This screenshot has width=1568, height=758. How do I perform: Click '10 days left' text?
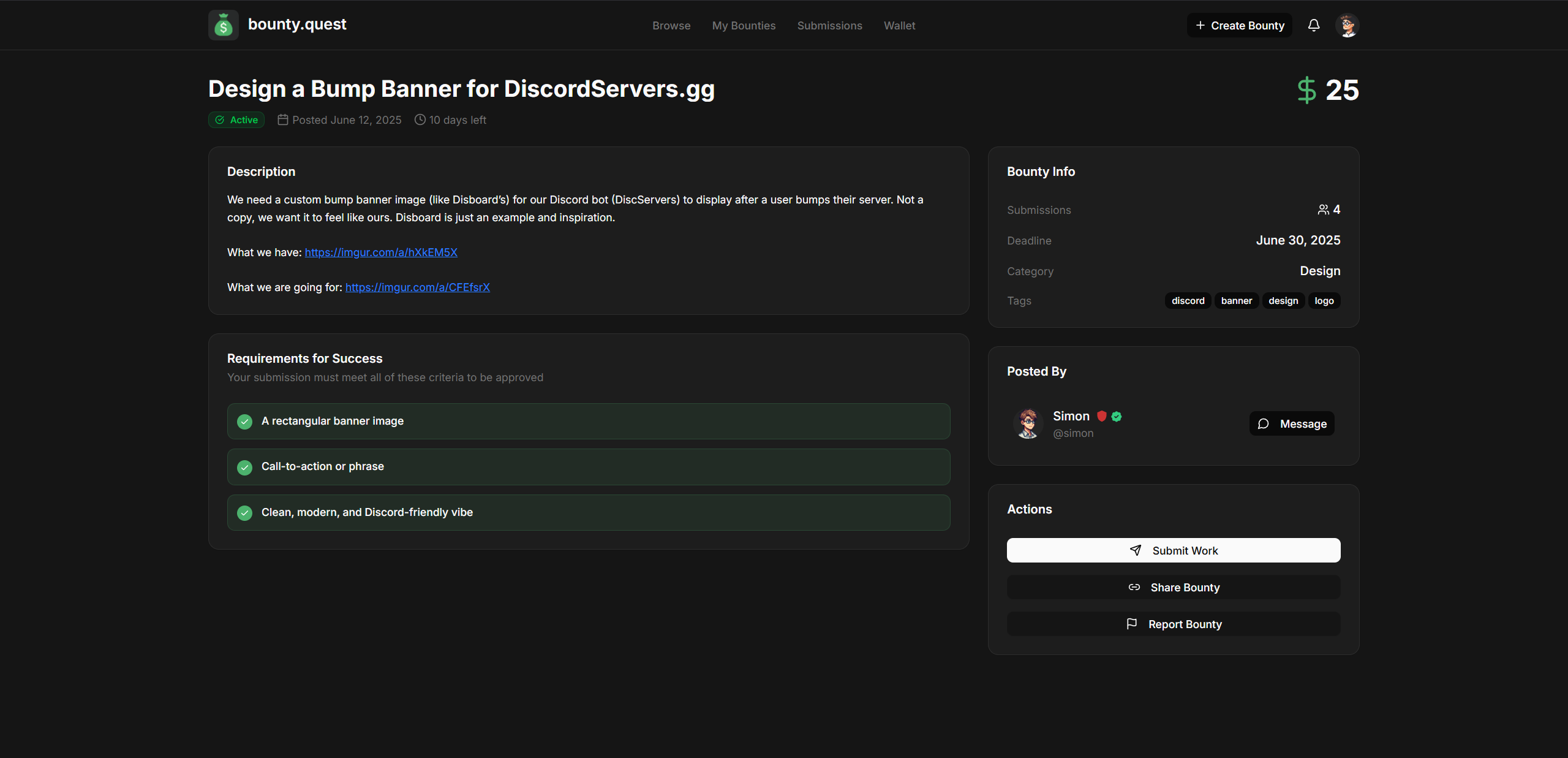click(458, 119)
